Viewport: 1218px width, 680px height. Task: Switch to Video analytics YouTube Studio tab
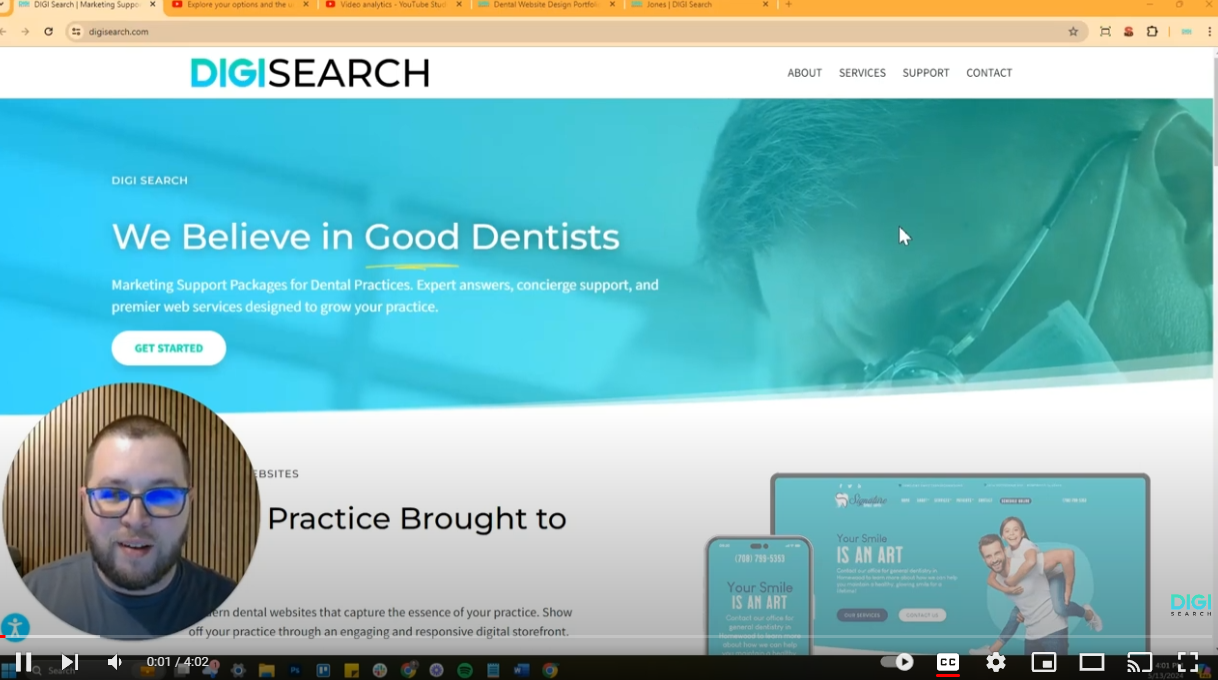395,5
